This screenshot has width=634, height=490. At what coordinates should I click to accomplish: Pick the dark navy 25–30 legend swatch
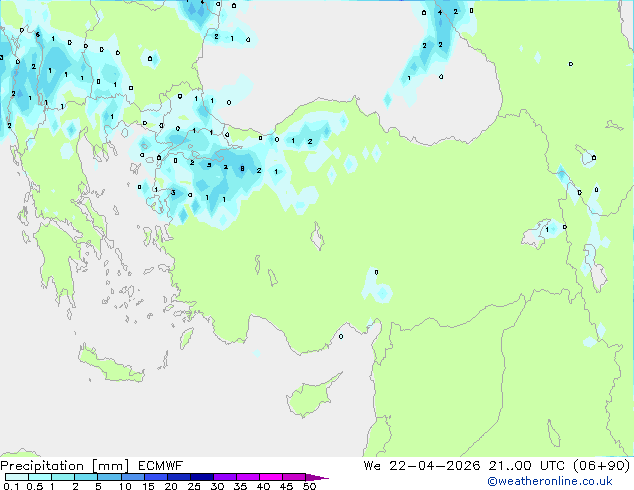201,477
